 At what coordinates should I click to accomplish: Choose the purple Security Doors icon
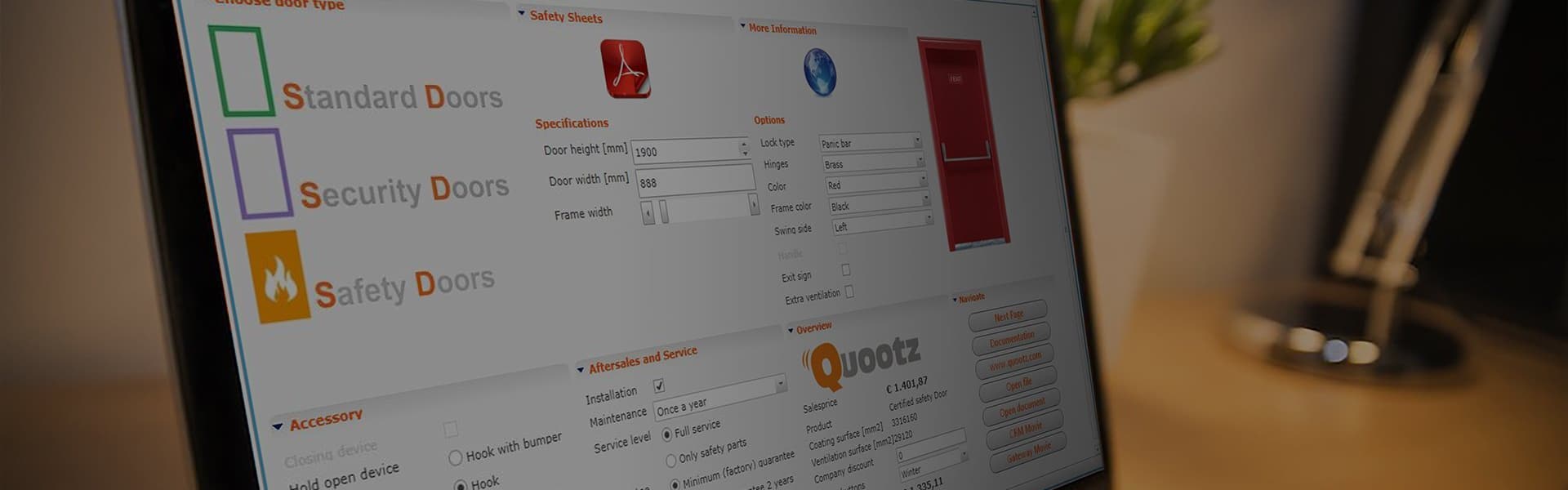[260, 172]
